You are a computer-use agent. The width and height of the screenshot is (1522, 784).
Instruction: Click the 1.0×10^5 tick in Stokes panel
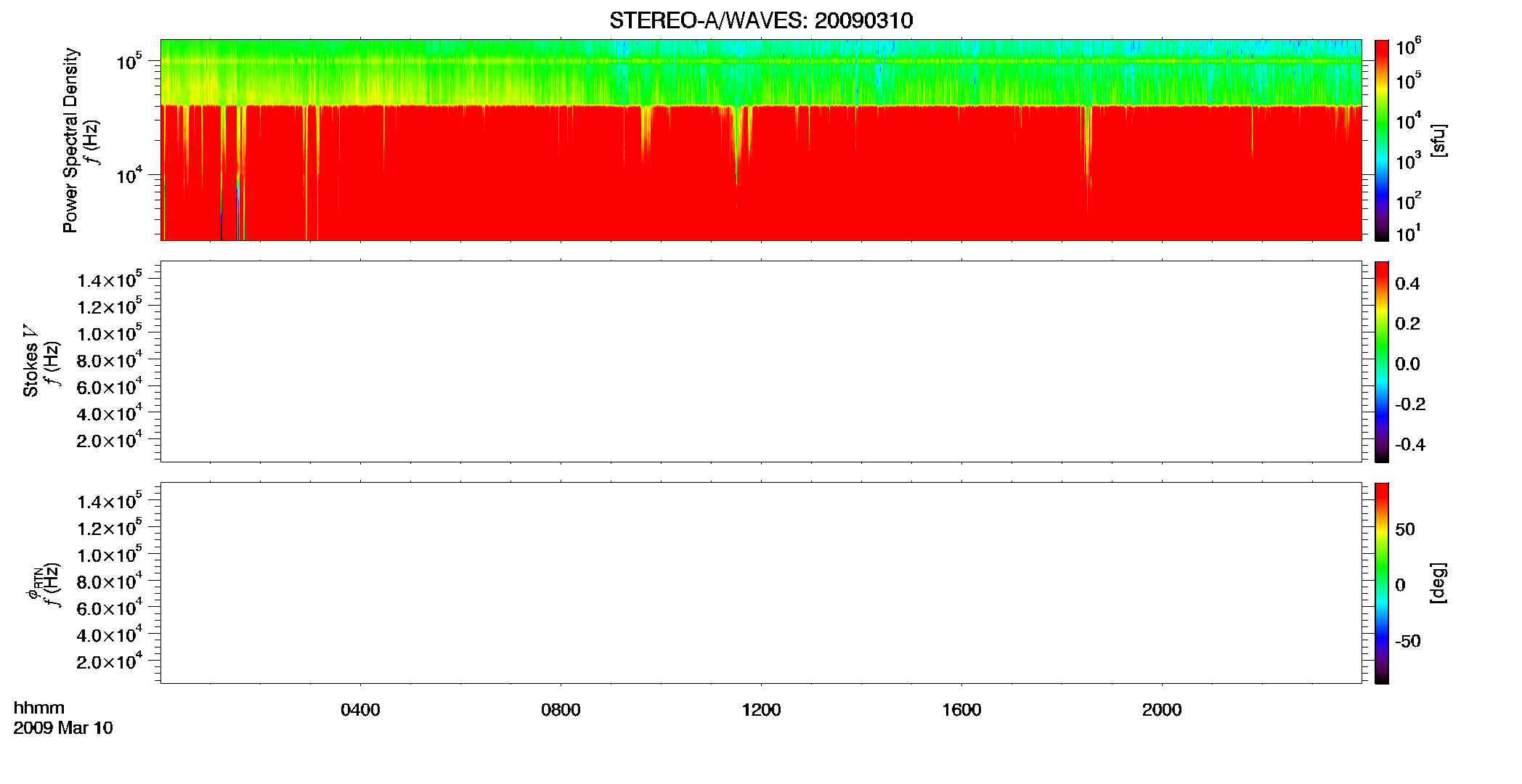[x=110, y=333]
